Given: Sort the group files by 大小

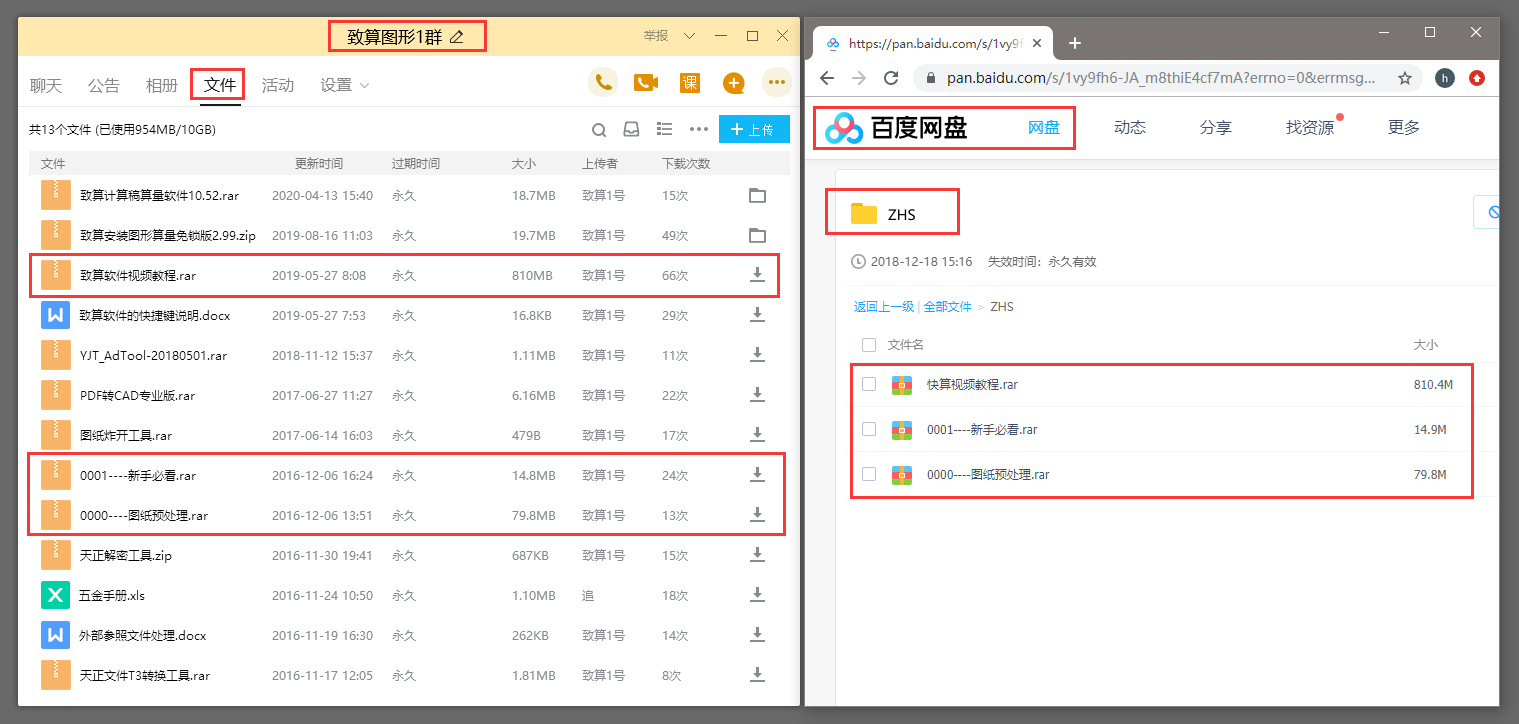Looking at the screenshot, I should (524, 163).
